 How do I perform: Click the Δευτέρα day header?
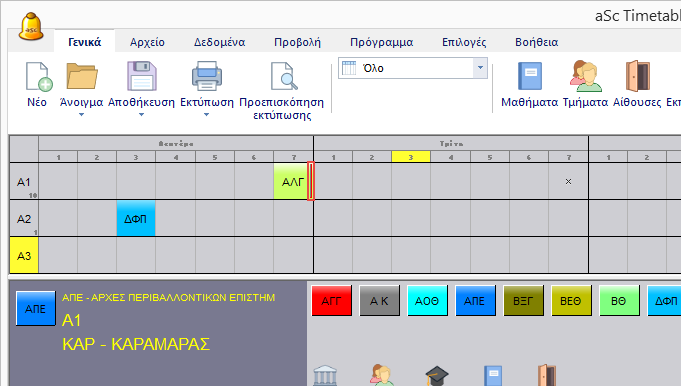point(176,143)
